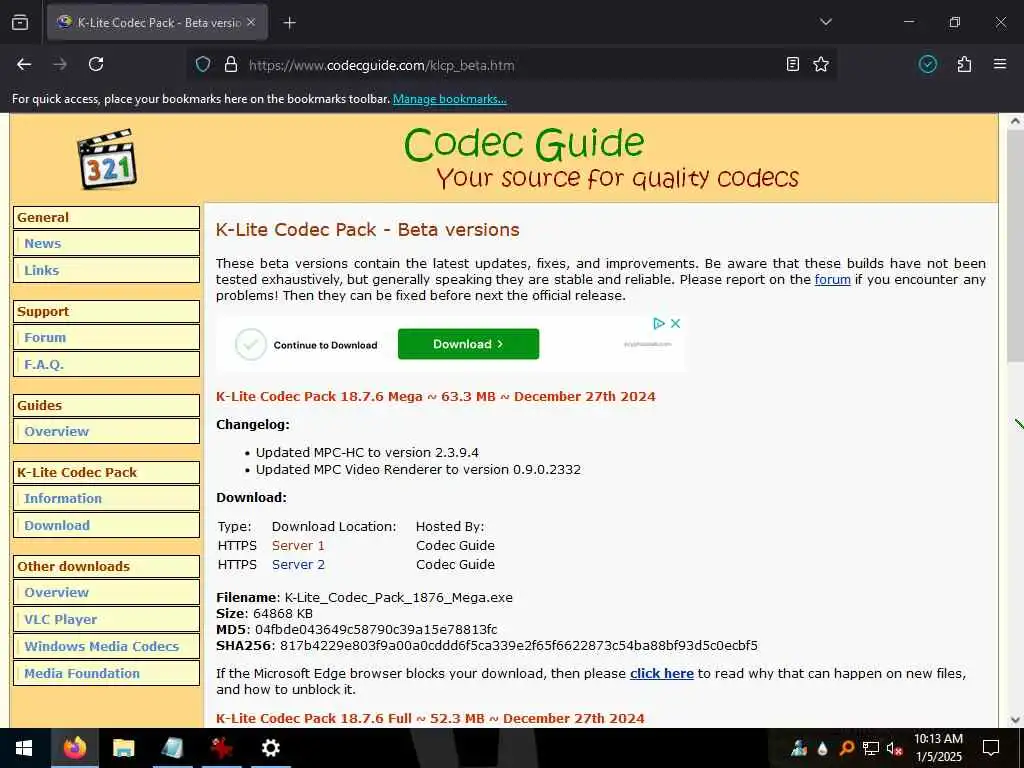
Task: Click the address bar URL field
Action: click(511, 65)
